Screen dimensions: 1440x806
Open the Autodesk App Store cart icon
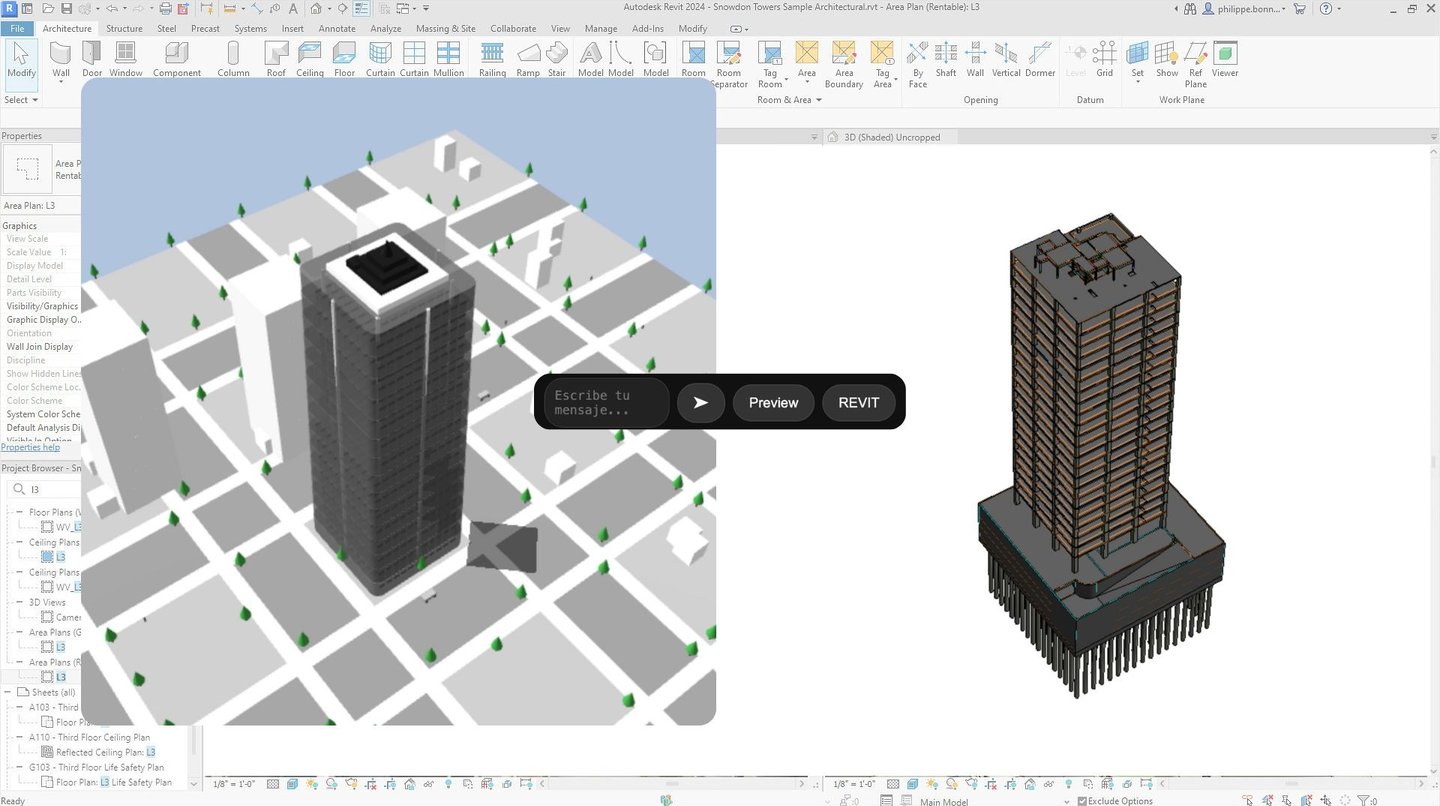click(x=1299, y=8)
